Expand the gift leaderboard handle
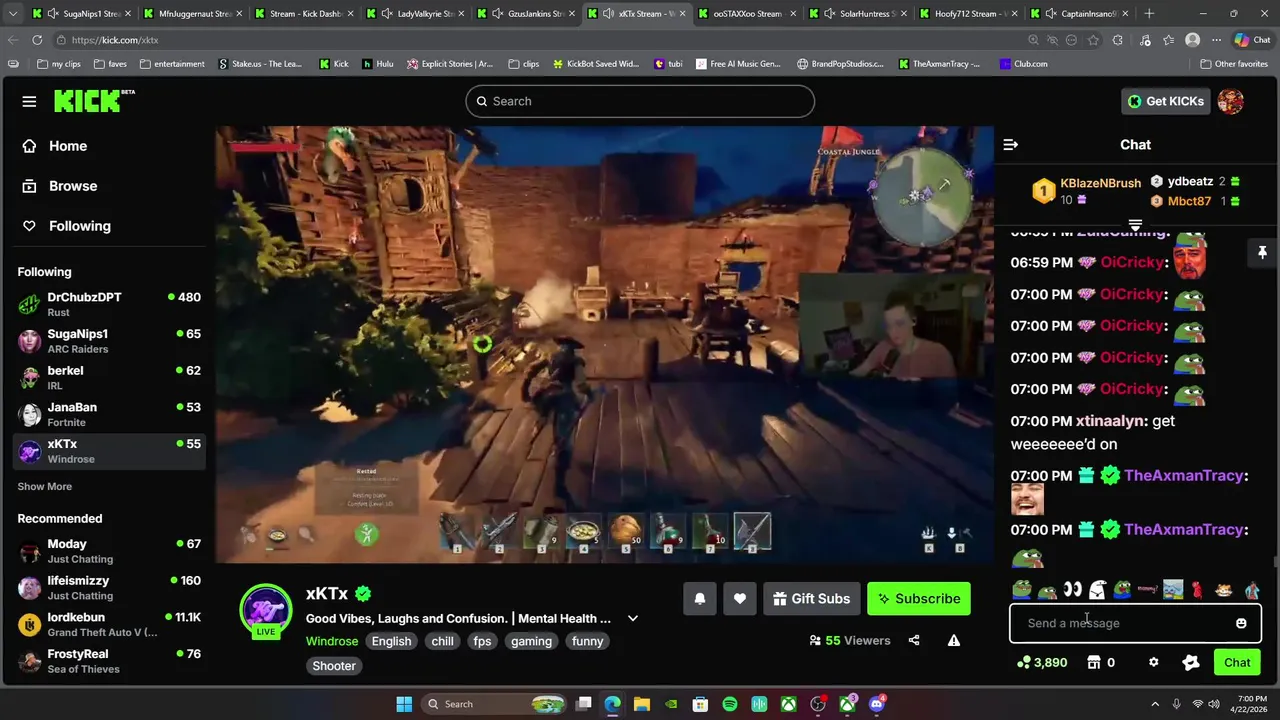 (1135, 224)
